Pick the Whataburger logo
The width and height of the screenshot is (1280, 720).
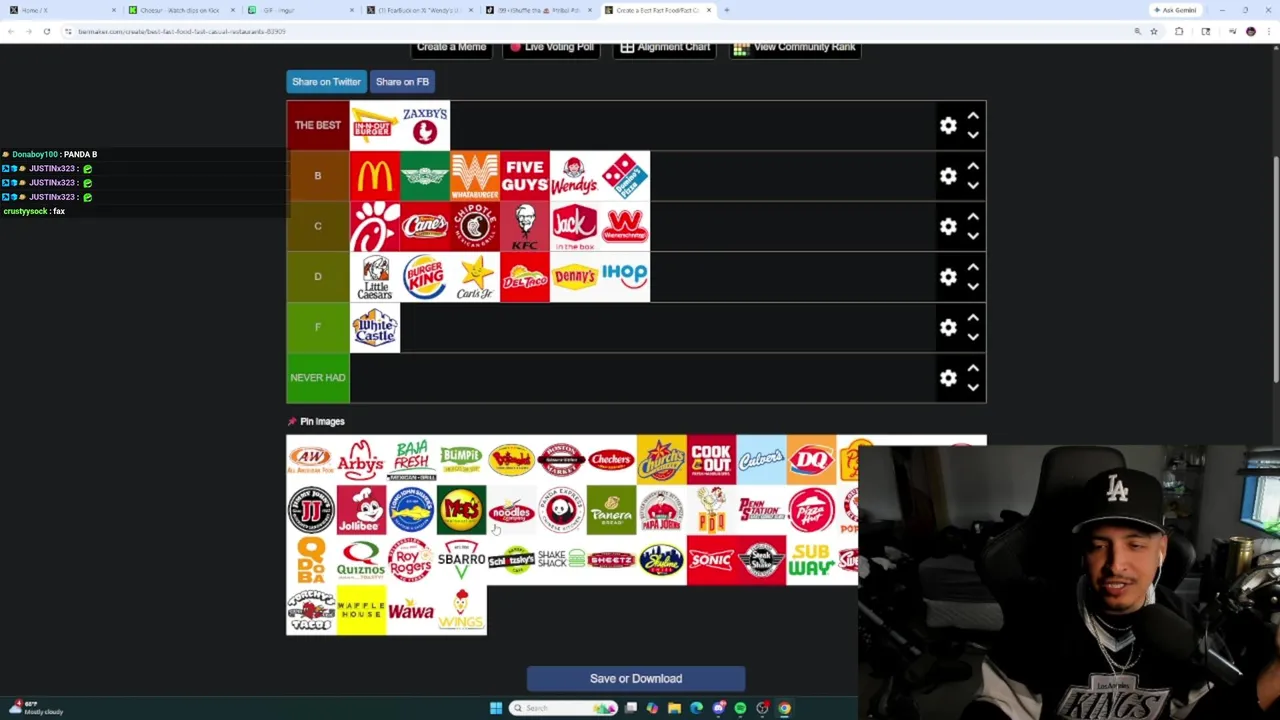click(x=475, y=176)
